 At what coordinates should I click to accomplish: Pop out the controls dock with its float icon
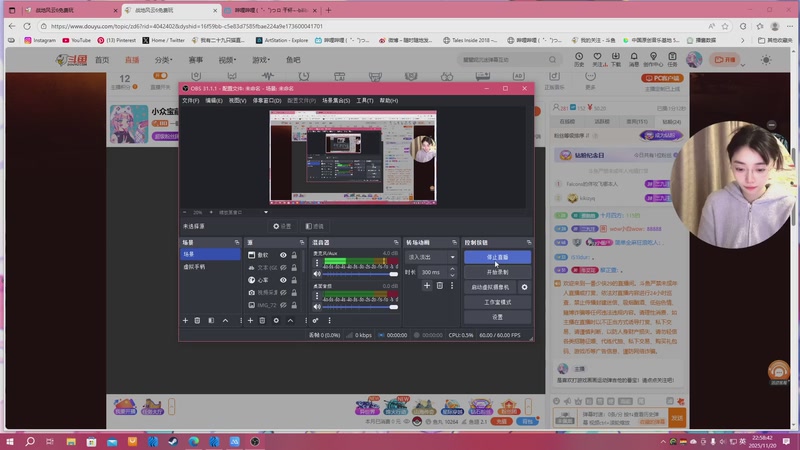click(529, 242)
